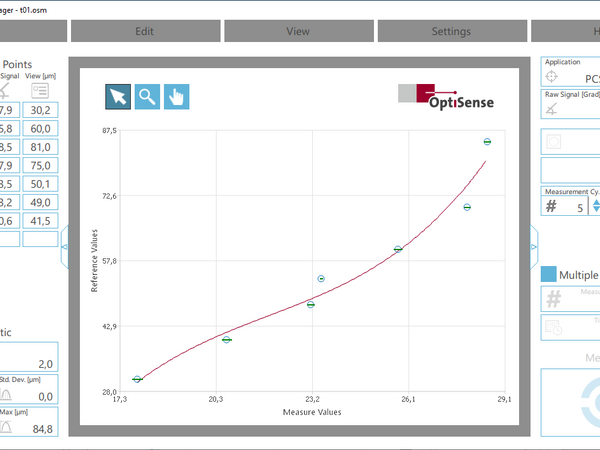Click the Measurement Cycles hash icon

click(x=551, y=207)
